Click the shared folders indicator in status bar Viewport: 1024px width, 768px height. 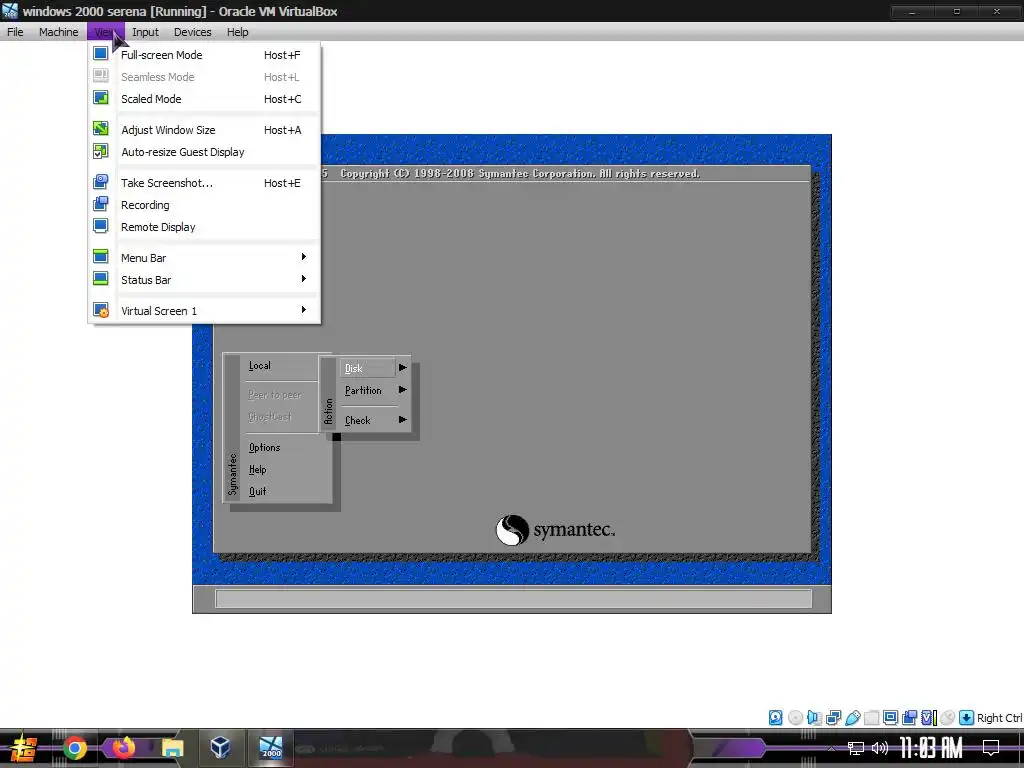click(871, 718)
